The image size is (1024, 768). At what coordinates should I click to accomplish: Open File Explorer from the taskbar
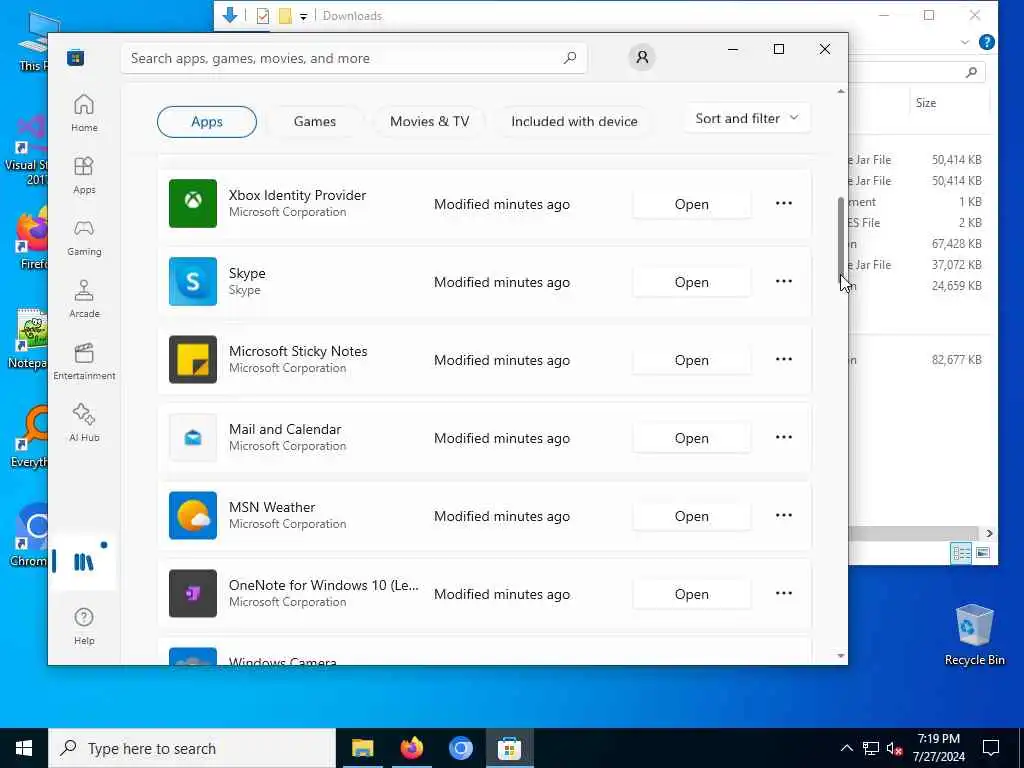[362, 748]
